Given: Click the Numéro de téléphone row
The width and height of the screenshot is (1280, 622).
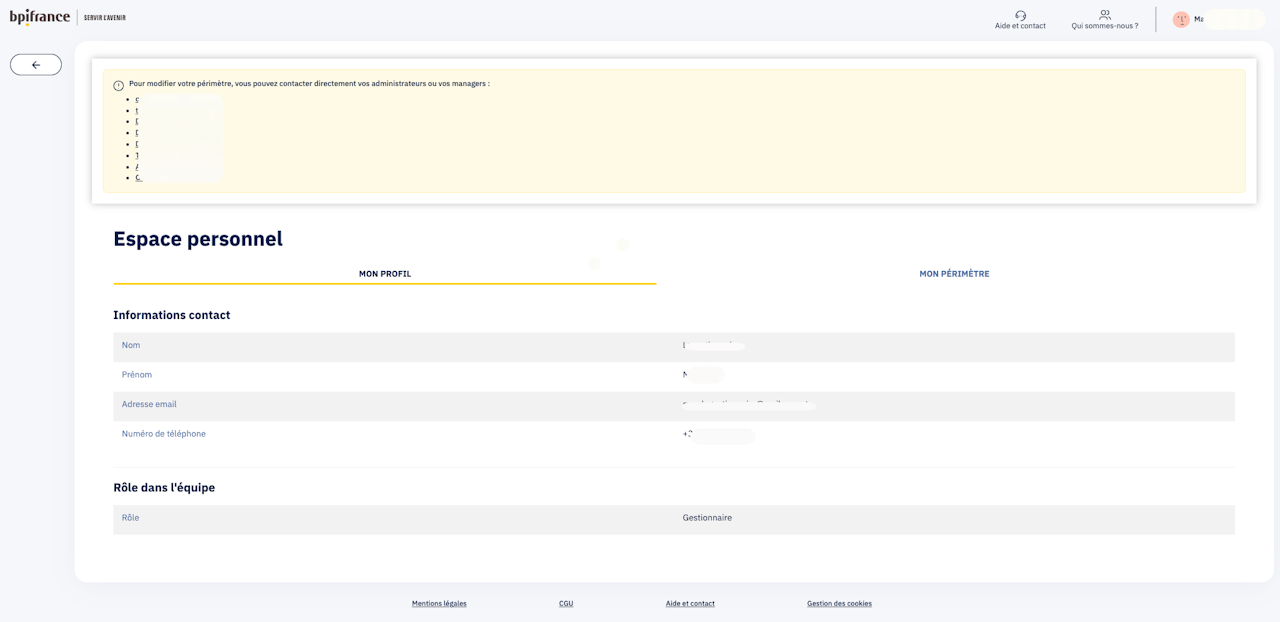Looking at the screenshot, I should coord(674,435).
